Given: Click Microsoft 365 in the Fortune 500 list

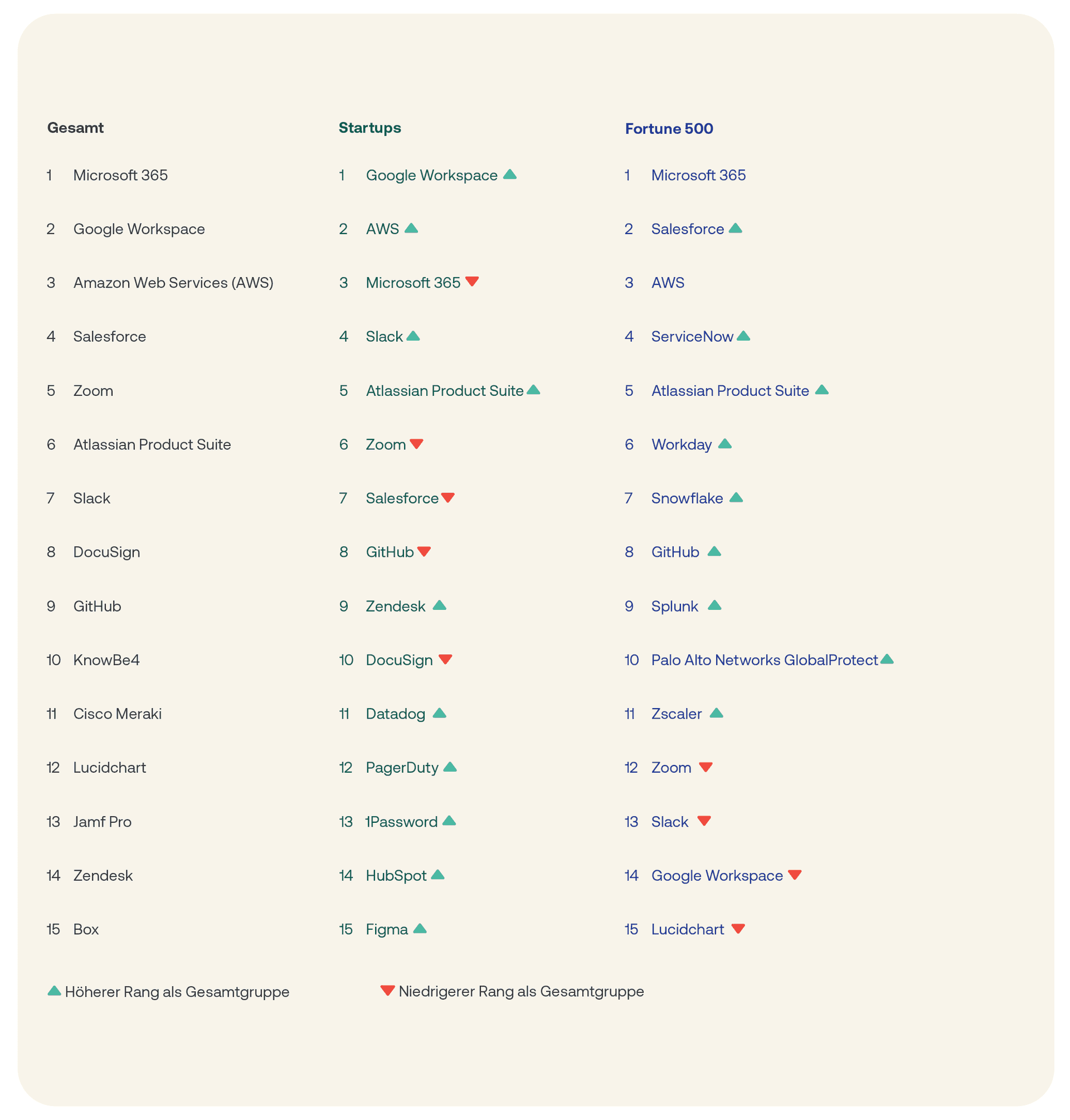Looking at the screenshot, I should tap(699, 175).
